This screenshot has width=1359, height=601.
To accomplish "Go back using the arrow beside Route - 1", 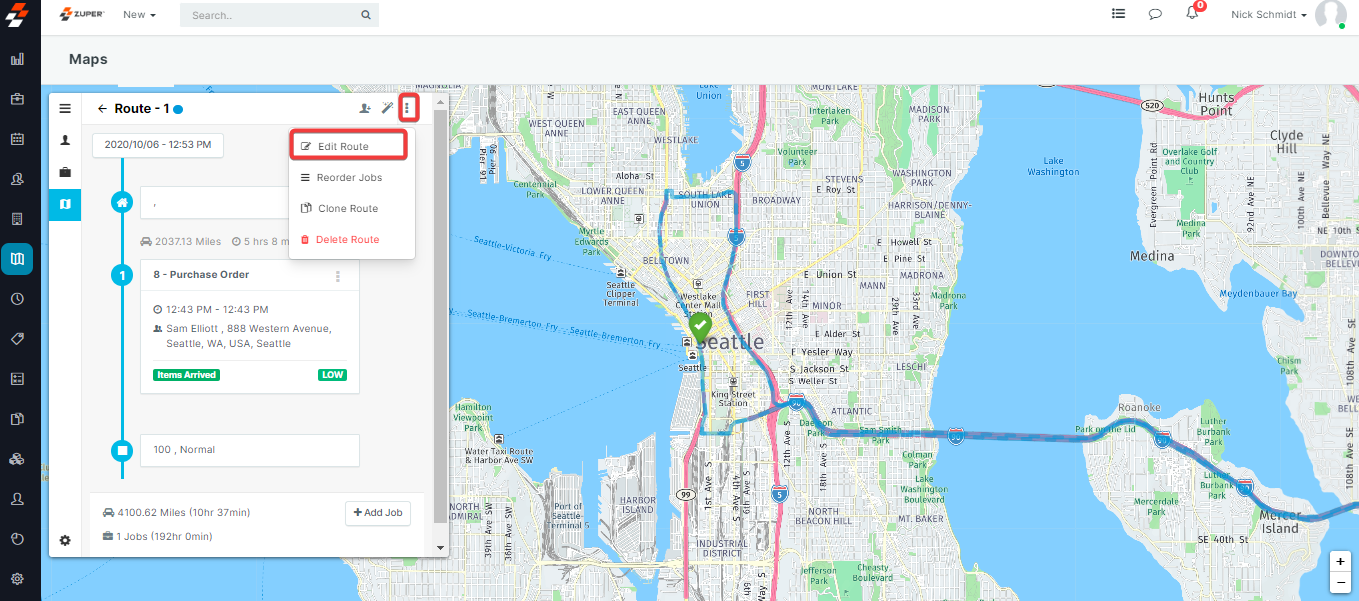I will tap(102, 108).
